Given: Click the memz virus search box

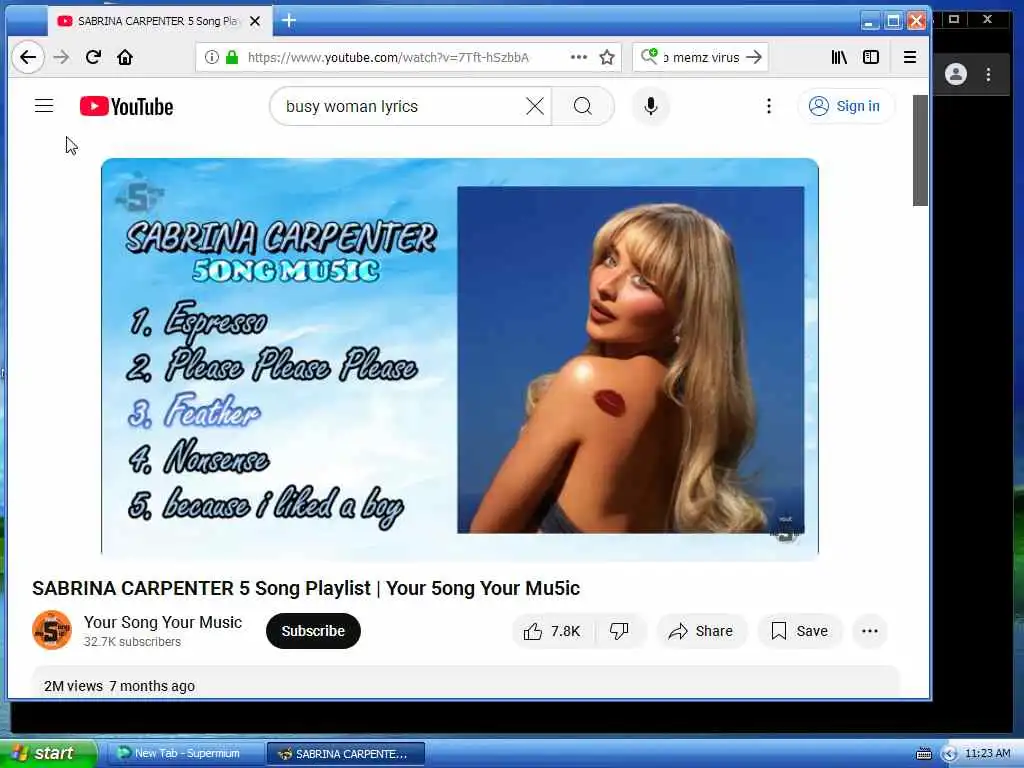Looking at the screenshot, I should [702, 57].
